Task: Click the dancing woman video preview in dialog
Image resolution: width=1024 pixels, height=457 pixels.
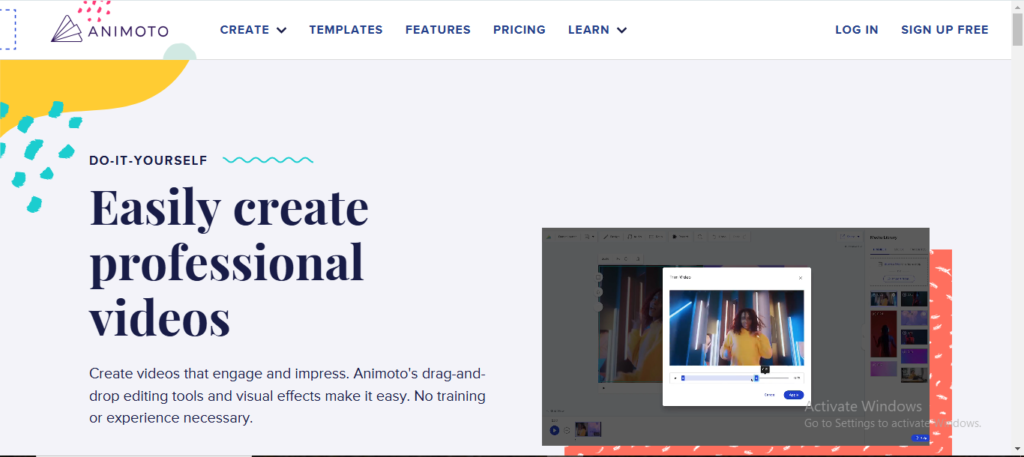Action: coord(737,328)
